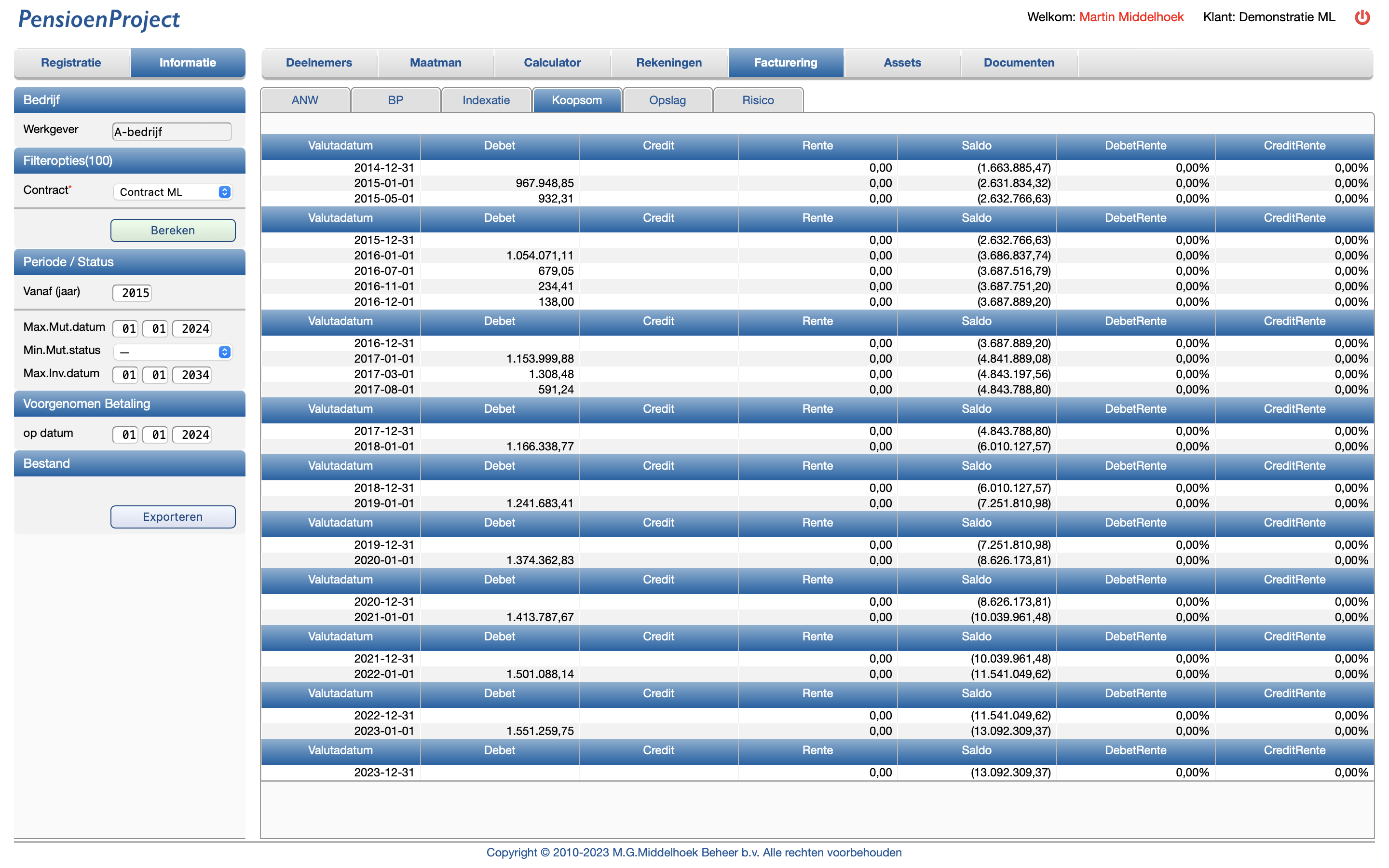Select the Rekeningen tab
Viewport: 1389px width, 868px height.
668,63
